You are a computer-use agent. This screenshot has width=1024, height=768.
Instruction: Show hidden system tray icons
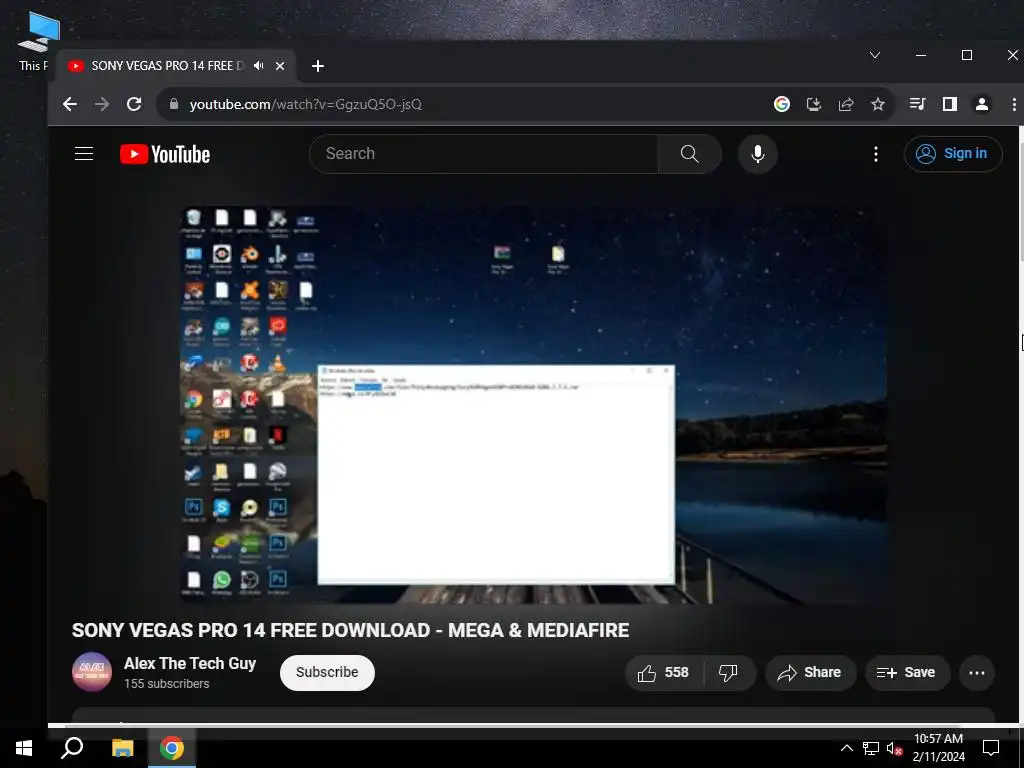click(846, 748)
